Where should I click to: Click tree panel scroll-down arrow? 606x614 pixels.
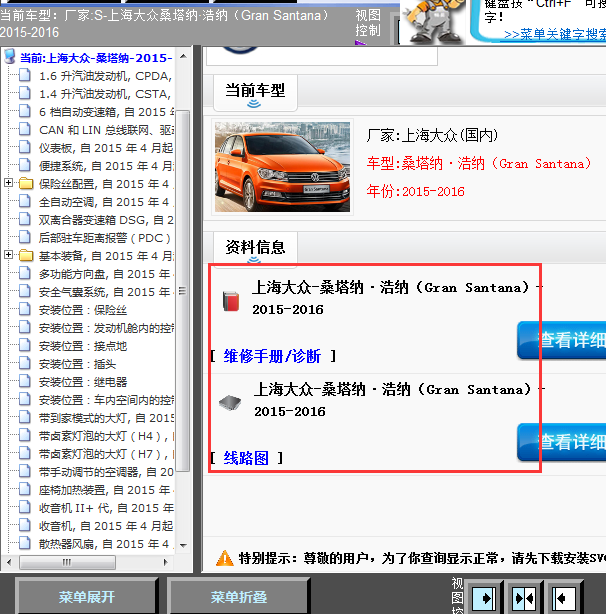pos(183,545)
